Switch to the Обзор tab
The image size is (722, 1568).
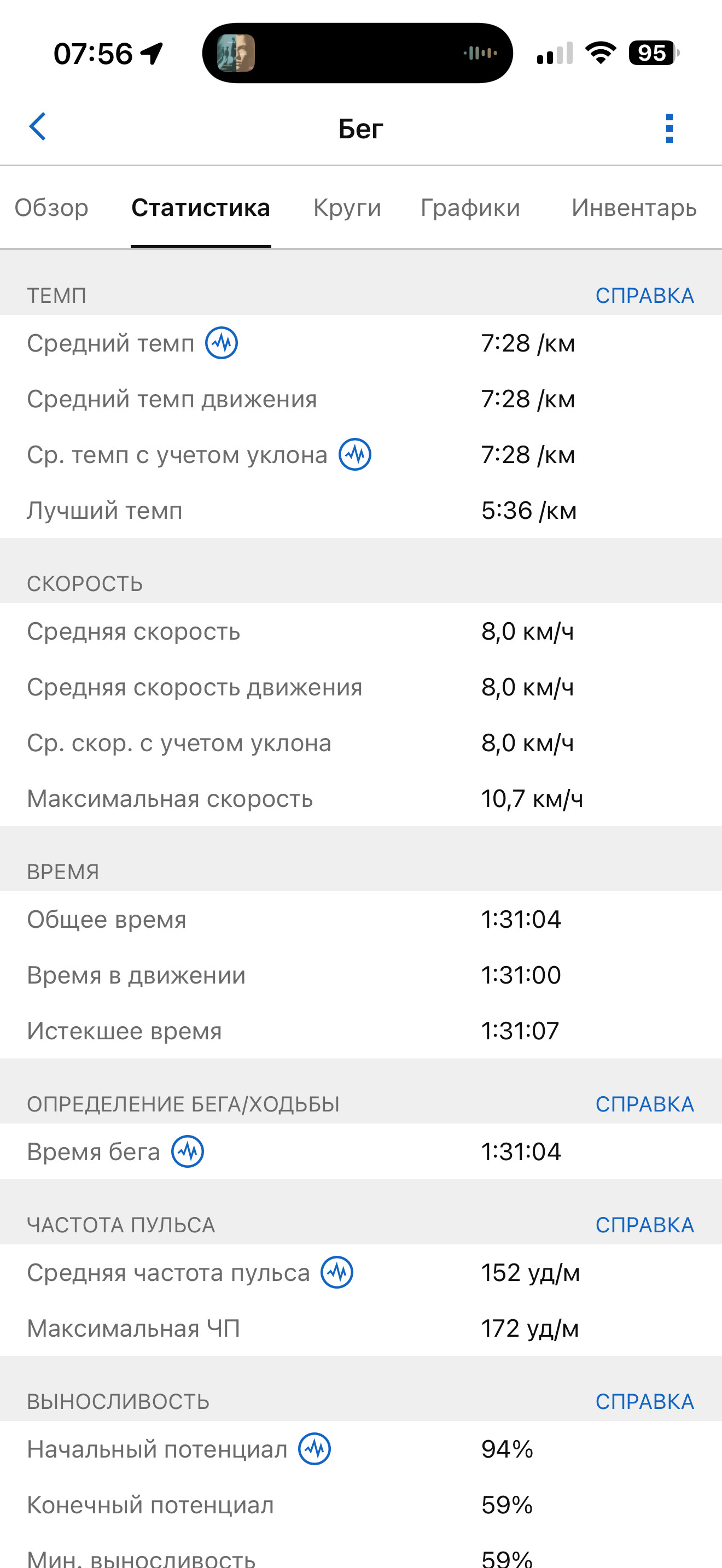click(x=52, y=208)
